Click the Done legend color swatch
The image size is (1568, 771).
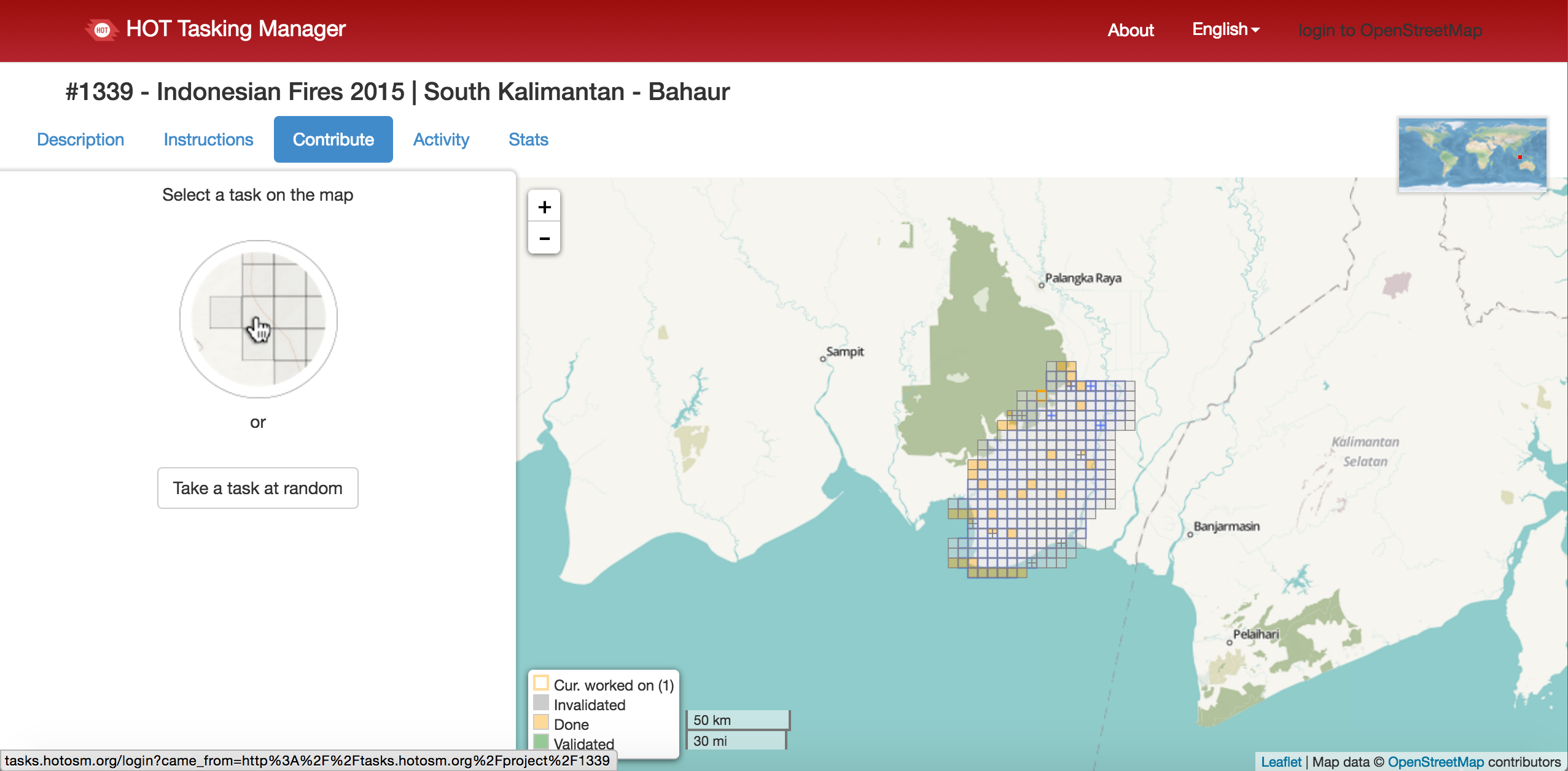[541, 723]
